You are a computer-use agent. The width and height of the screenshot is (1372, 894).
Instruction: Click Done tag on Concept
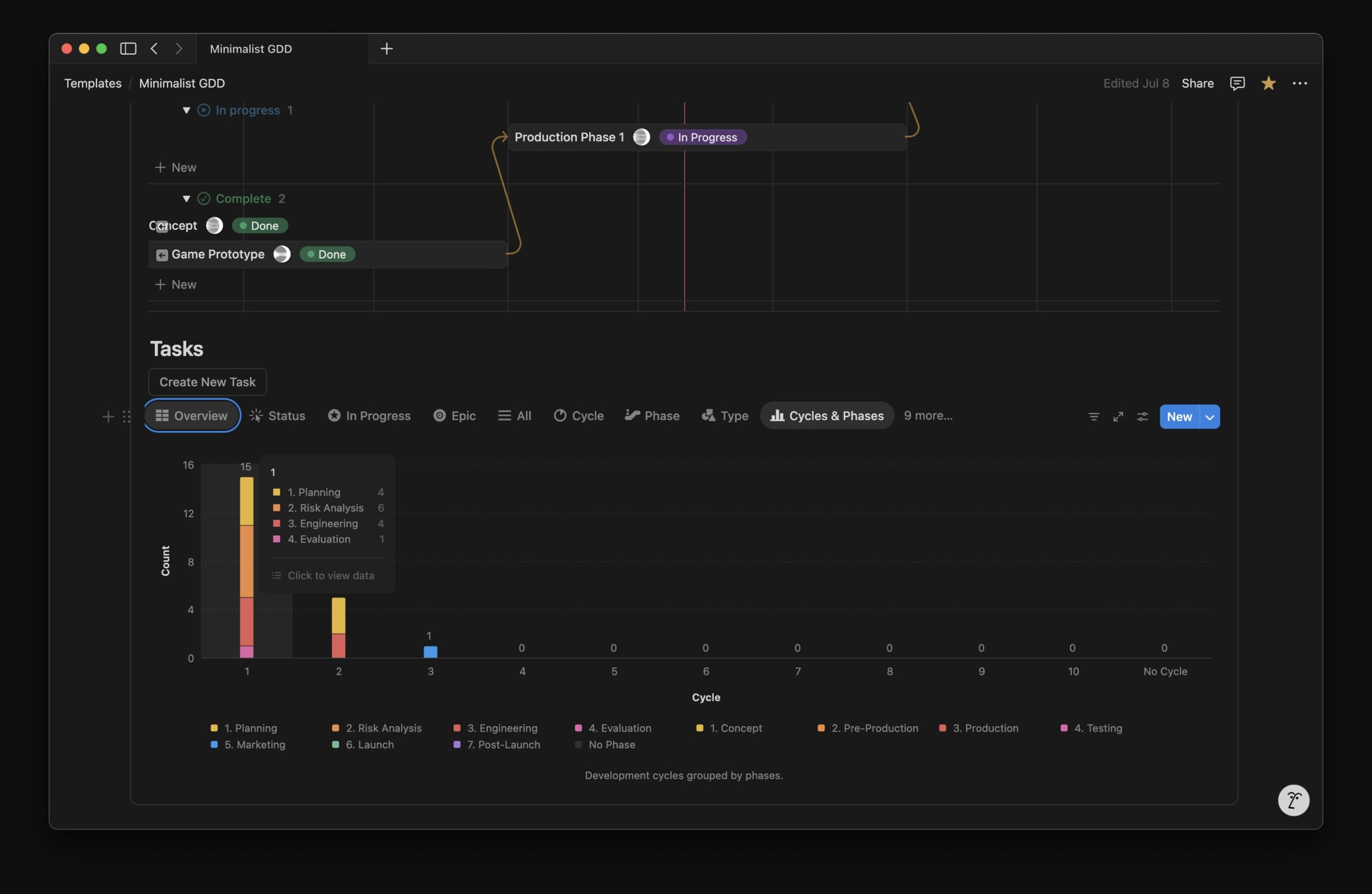point(259,225)
